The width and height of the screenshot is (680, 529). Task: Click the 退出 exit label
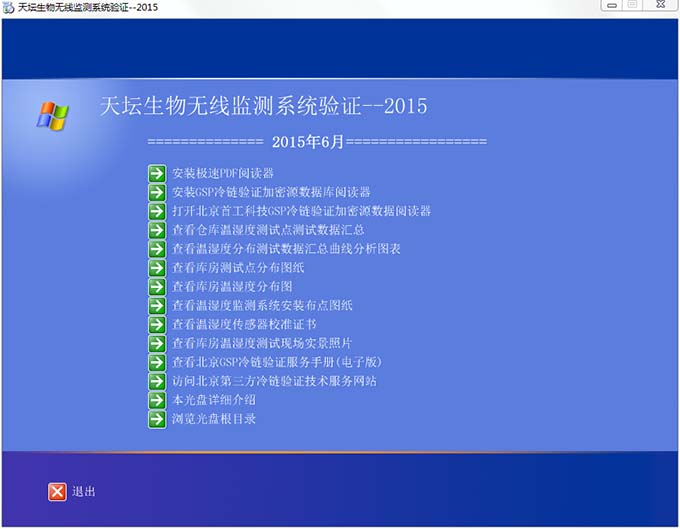(x=84, y=492)
